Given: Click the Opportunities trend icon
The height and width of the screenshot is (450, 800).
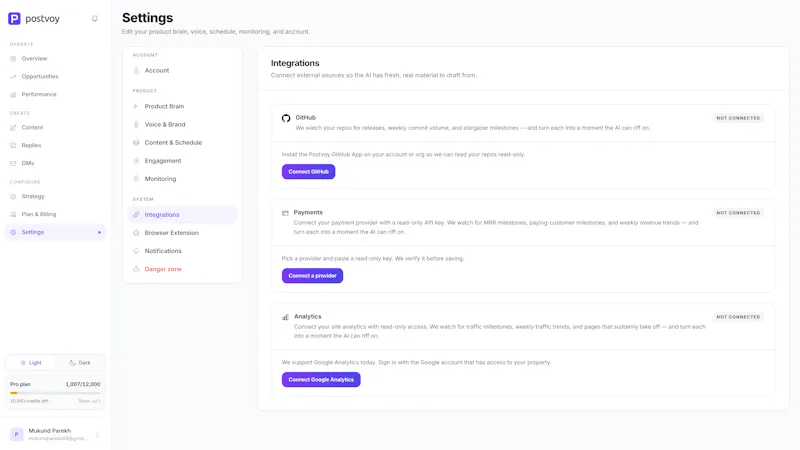Looking at the screenshot, I should tap(13, 77).
